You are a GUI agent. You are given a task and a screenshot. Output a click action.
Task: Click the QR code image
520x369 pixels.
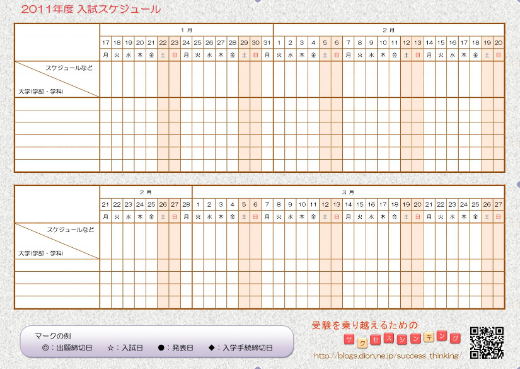pos(486,343)
